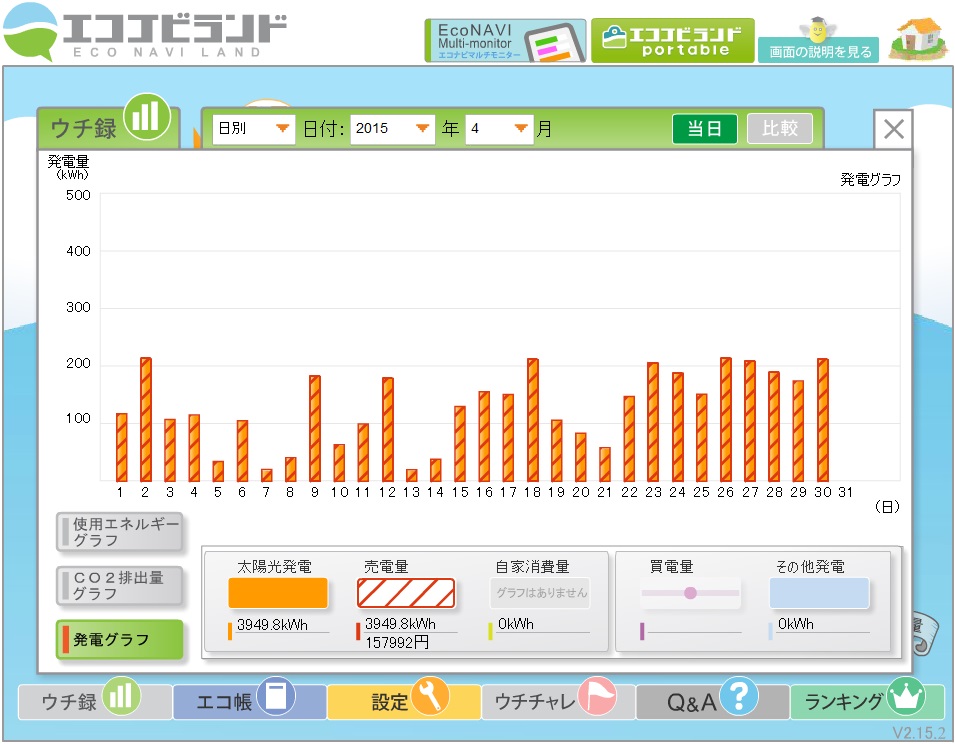This screenshot has width=955, height=744.
Task: Click the 発電グラフ title text at top right
Action: pos(870,180)
